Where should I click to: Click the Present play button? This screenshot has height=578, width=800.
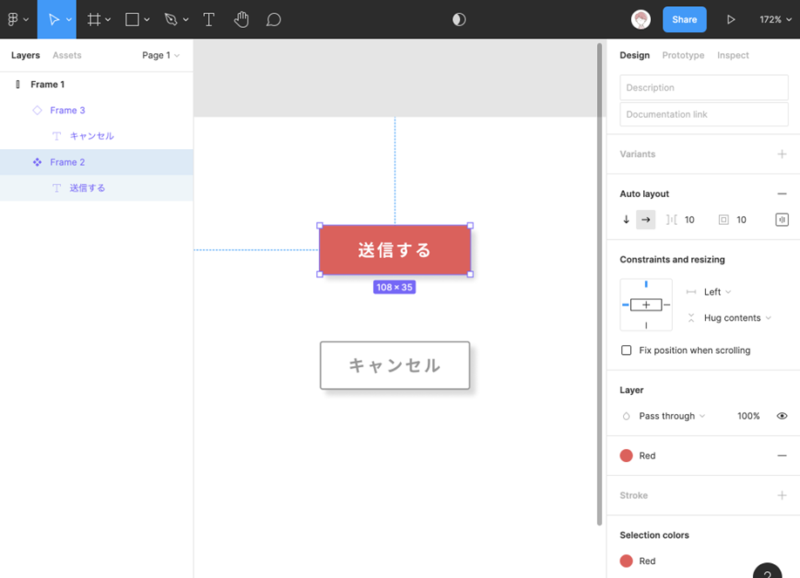[x=731, y=19]
